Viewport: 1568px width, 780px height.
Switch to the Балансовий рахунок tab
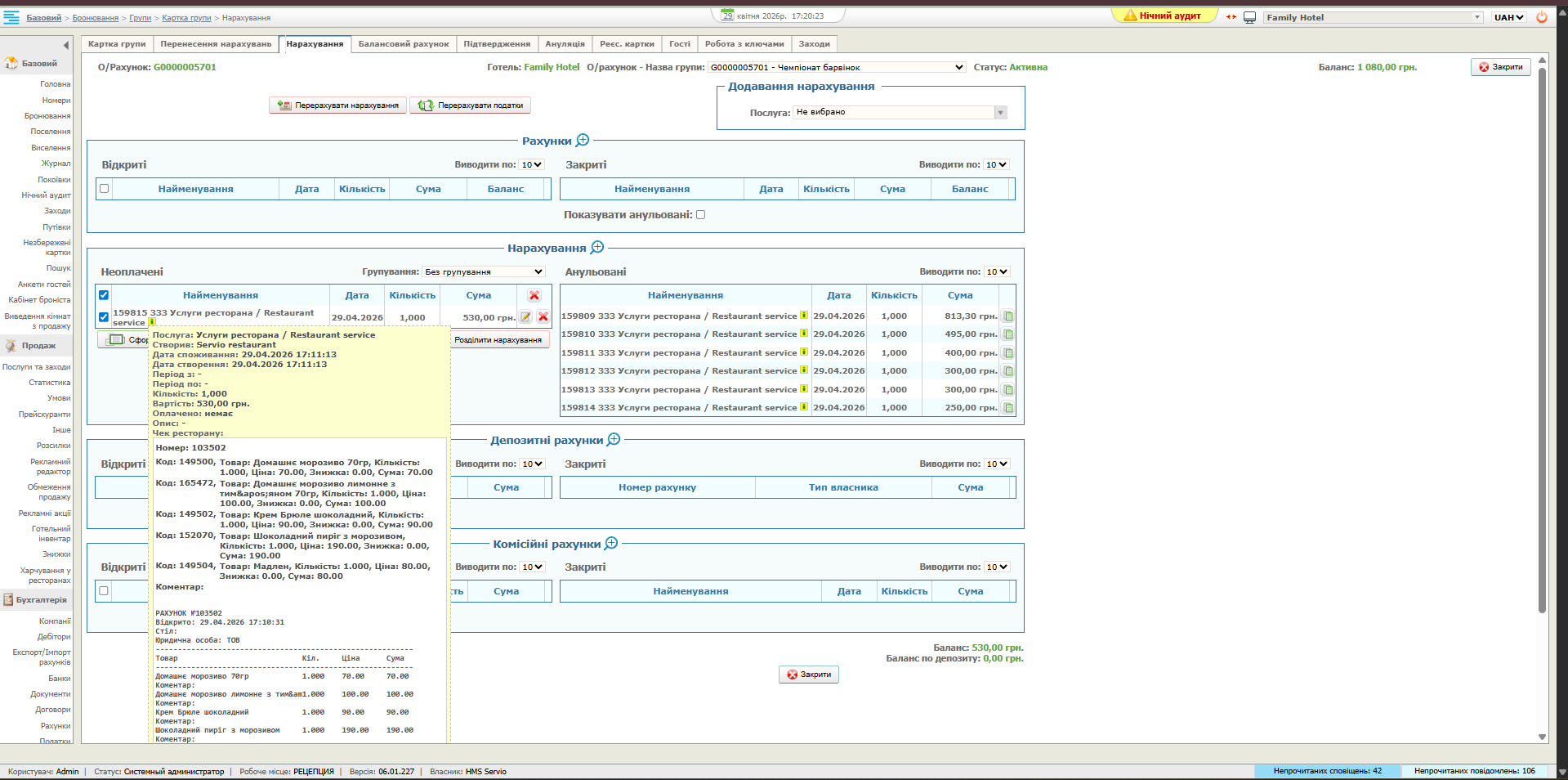pos(404,44)
